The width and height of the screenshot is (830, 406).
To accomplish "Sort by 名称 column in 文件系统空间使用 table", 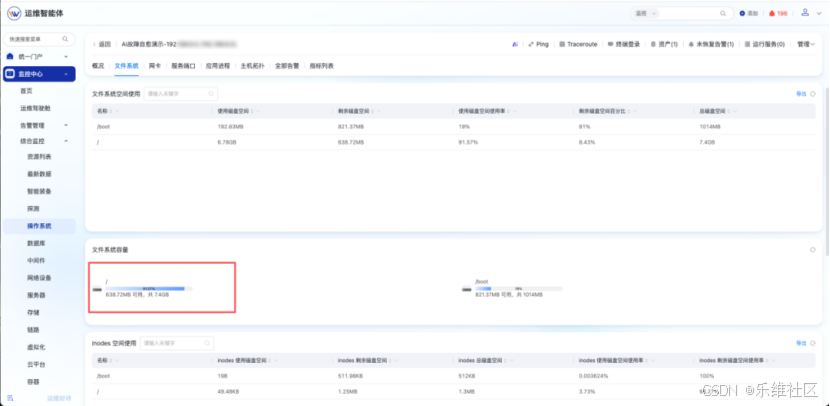I will click(x=110, y=111).
